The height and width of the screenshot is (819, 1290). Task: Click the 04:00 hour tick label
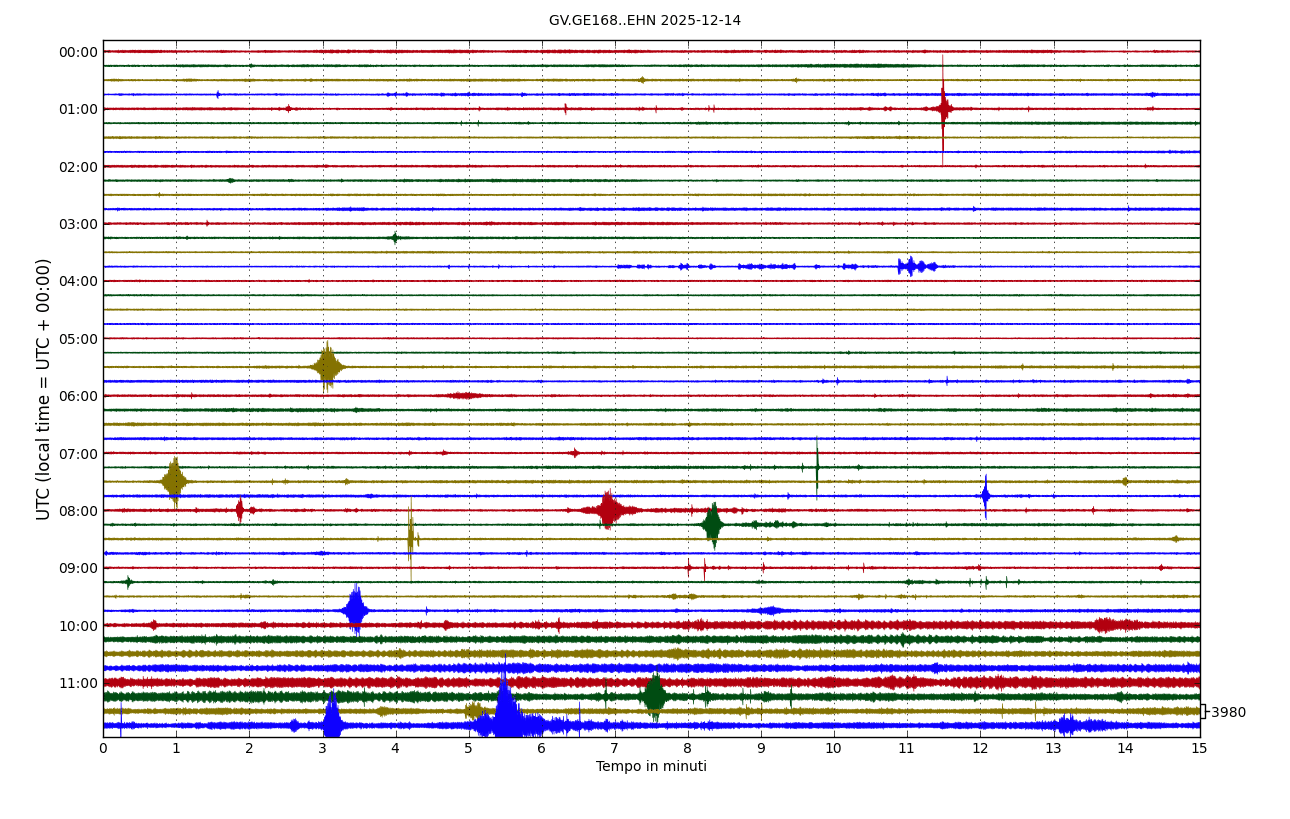click(x=78, y=281)
